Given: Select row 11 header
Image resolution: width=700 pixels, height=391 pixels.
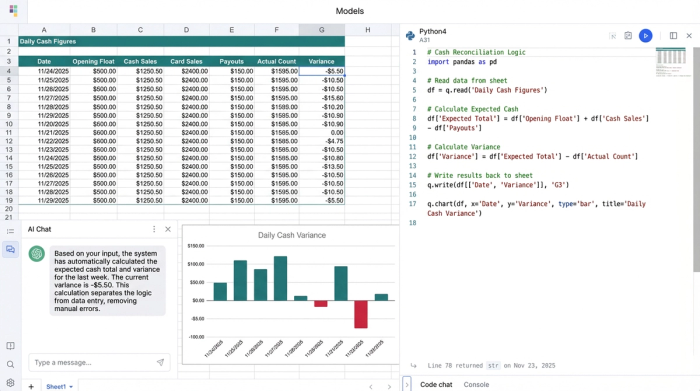Looking at the screenshot, I should point(9,133).
